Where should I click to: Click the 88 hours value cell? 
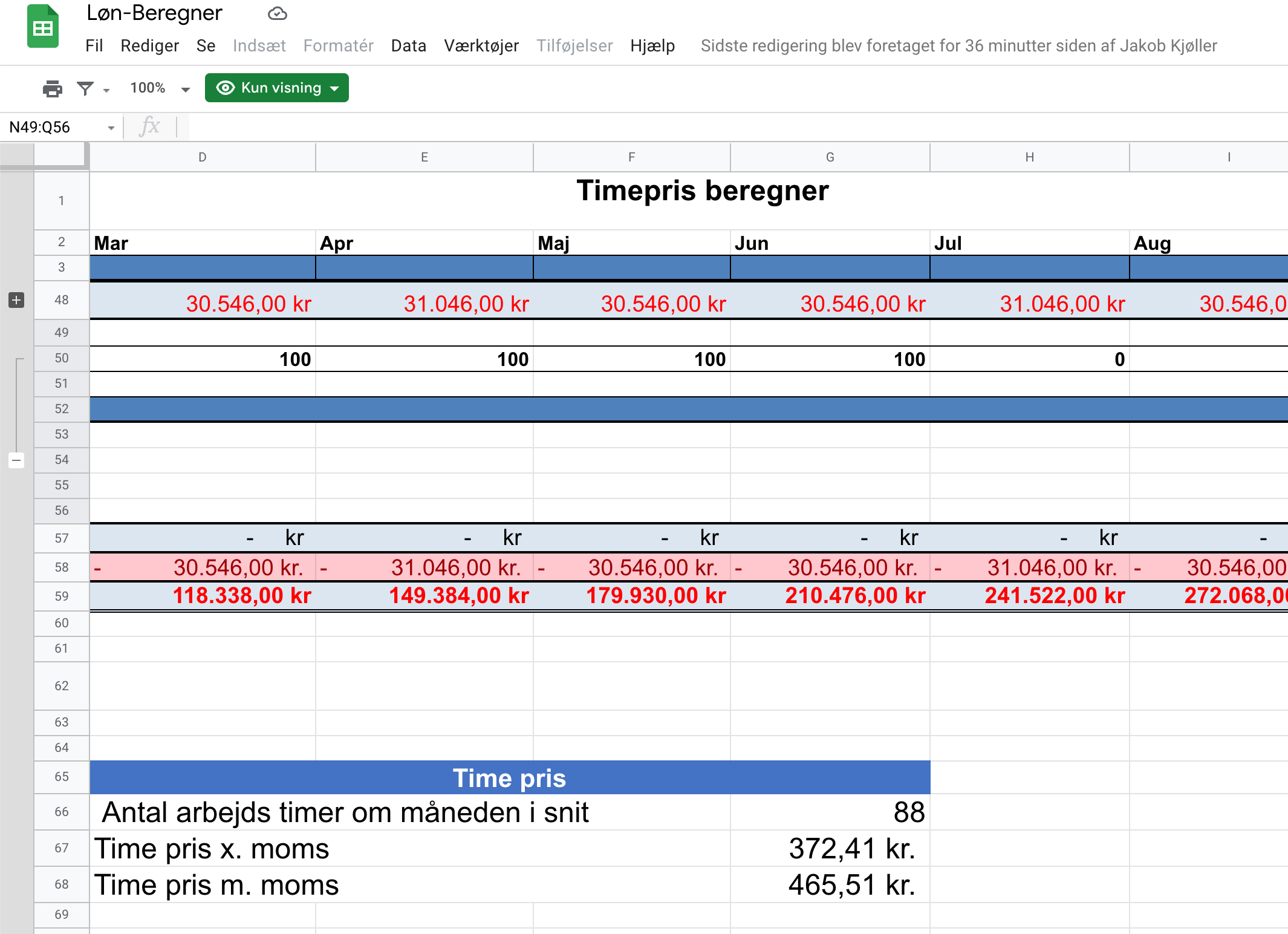pyautogui.click(x=830, y=812)
